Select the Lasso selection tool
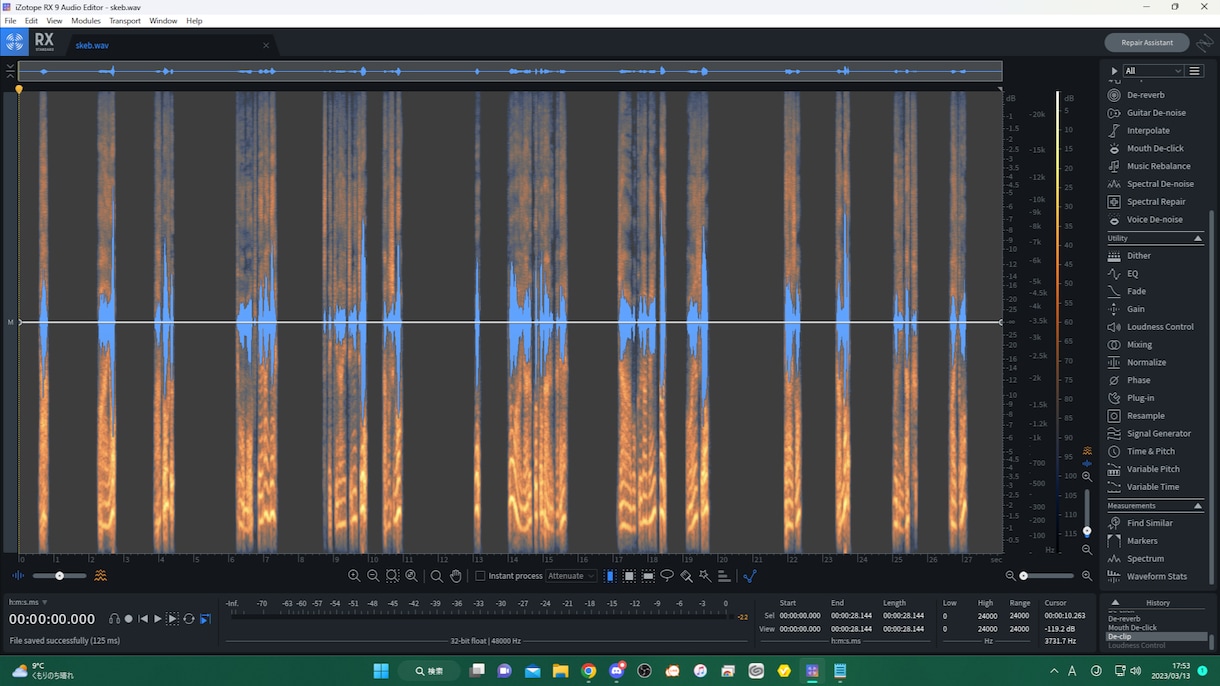 point(667,576)
